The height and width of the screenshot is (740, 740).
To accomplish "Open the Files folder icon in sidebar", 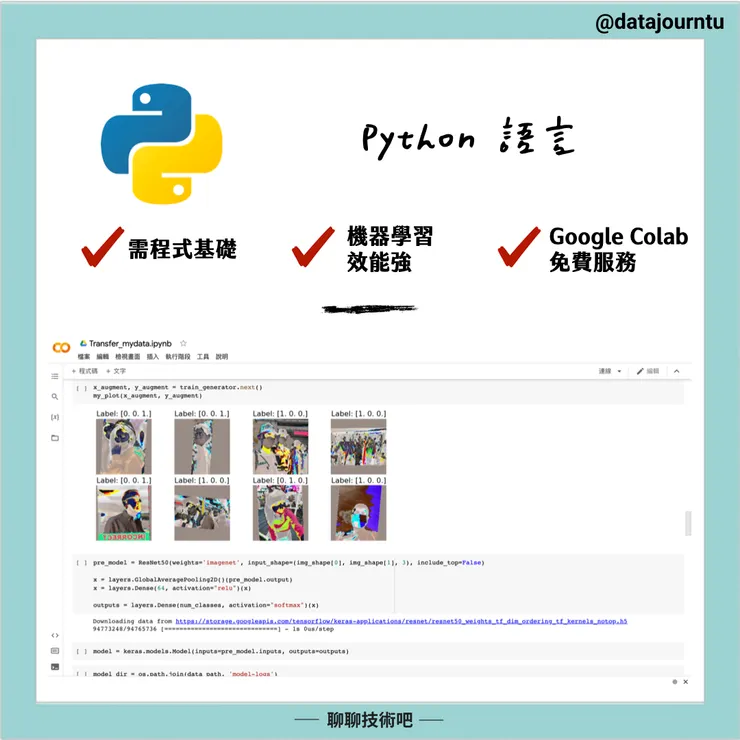I will point(55,437).
